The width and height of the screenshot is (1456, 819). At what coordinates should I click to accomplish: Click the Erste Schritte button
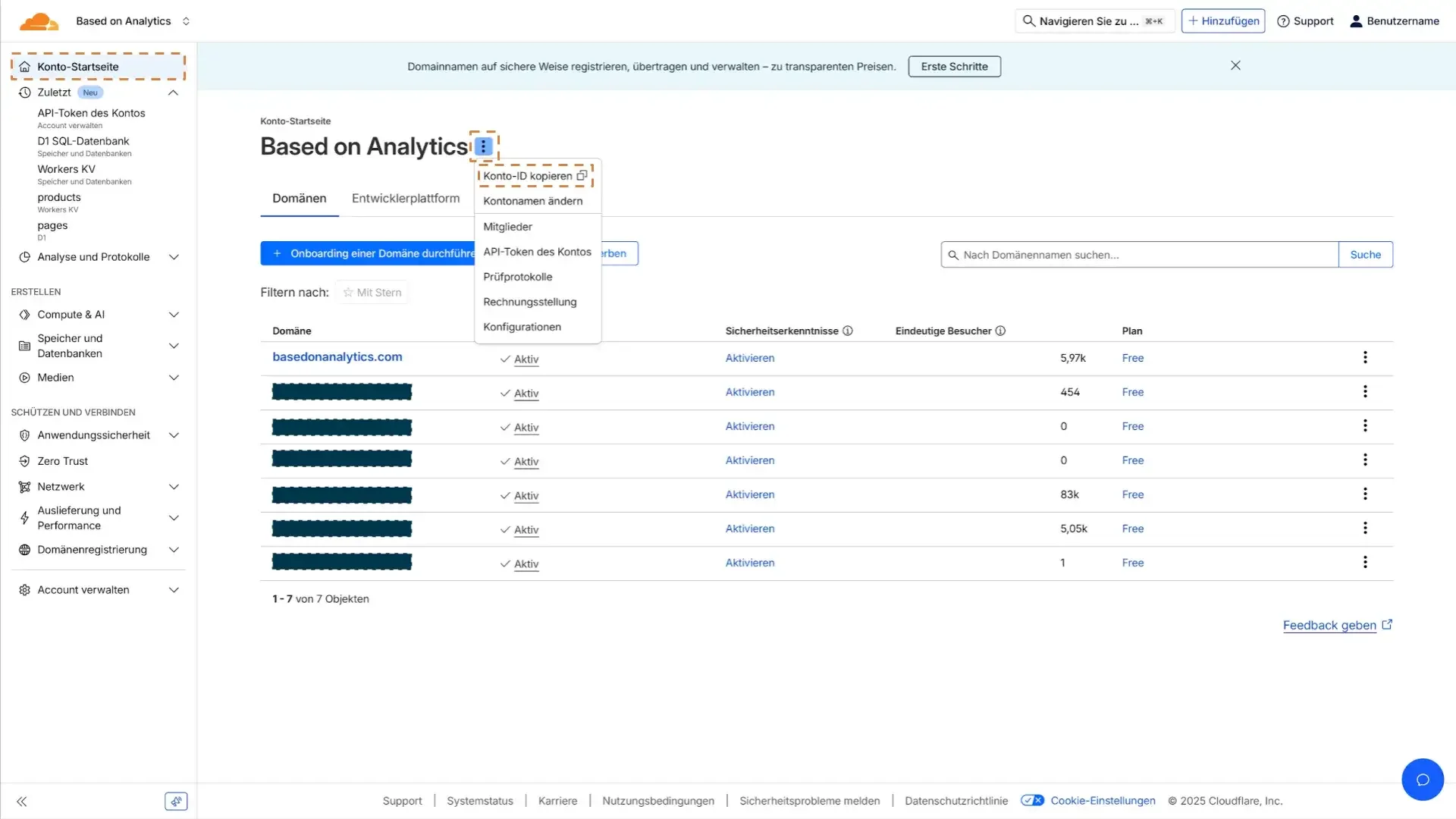pos(954,67)
